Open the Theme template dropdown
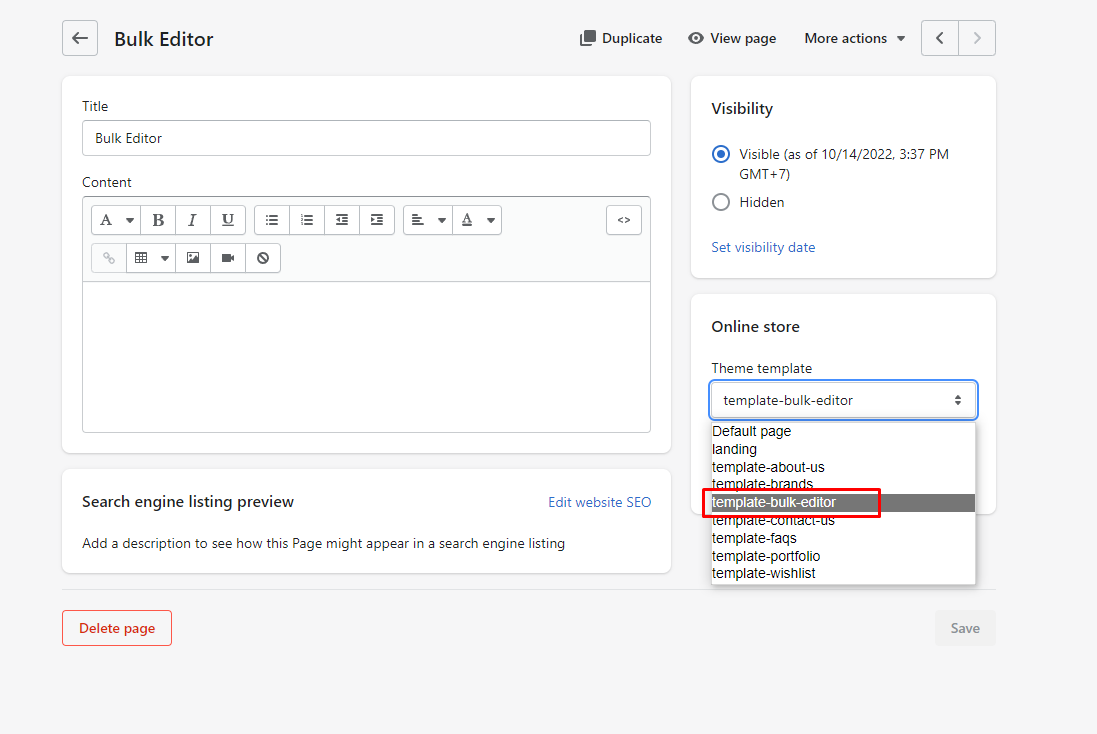Viewport: 1097px width, 734px height. (x=843, y=400)
